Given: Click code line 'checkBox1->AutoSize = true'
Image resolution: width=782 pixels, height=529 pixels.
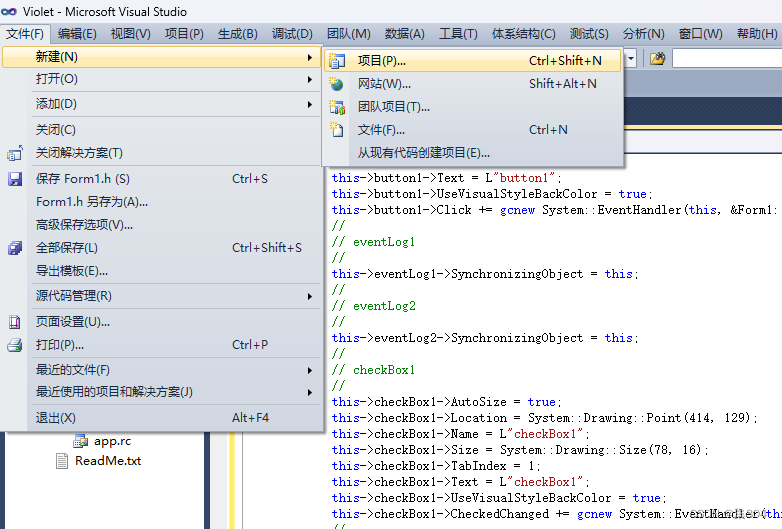Looking at the screenshot, I should pyautogui.click(x=447, y=402).
